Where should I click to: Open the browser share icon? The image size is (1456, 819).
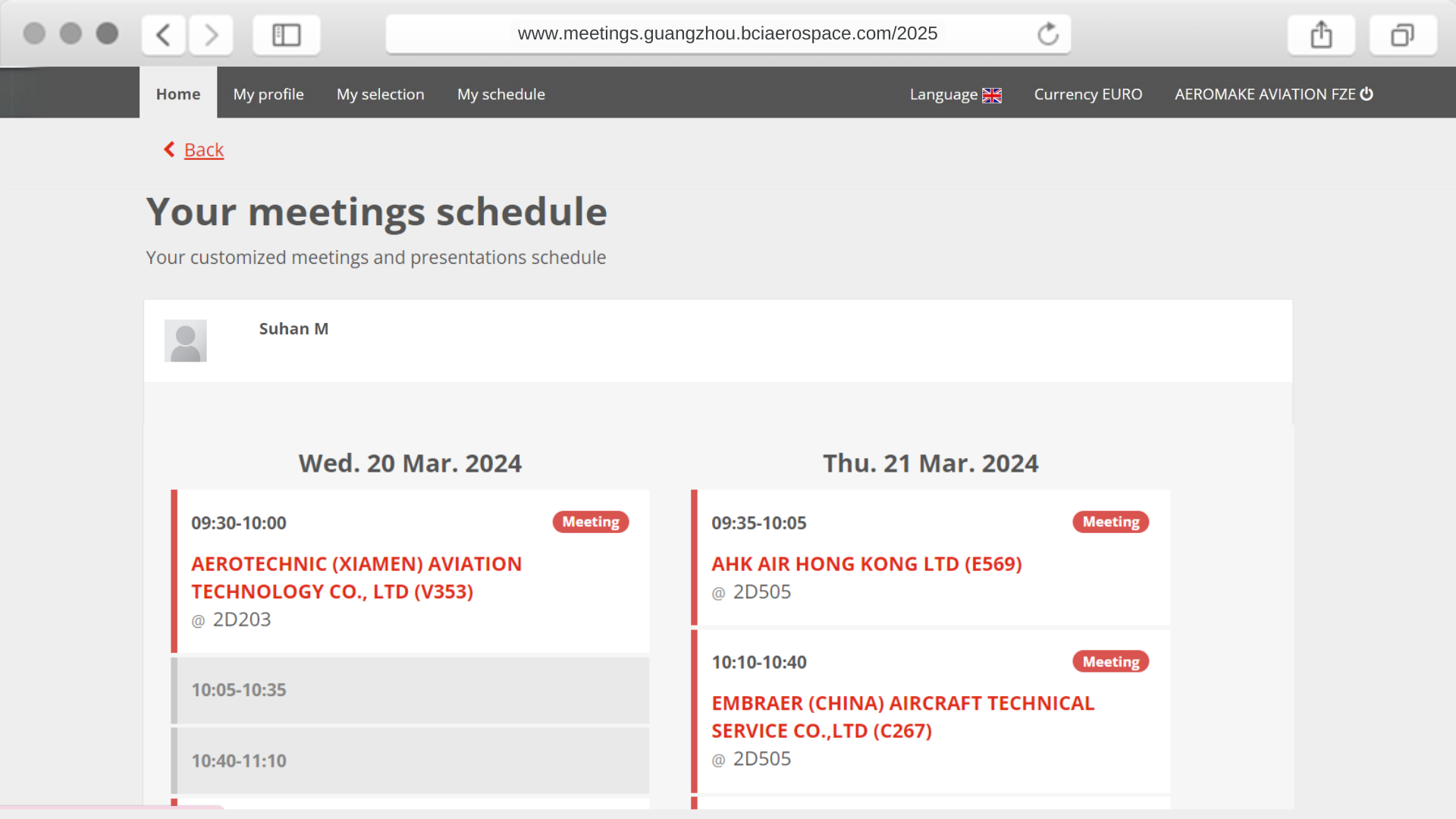1321,35
